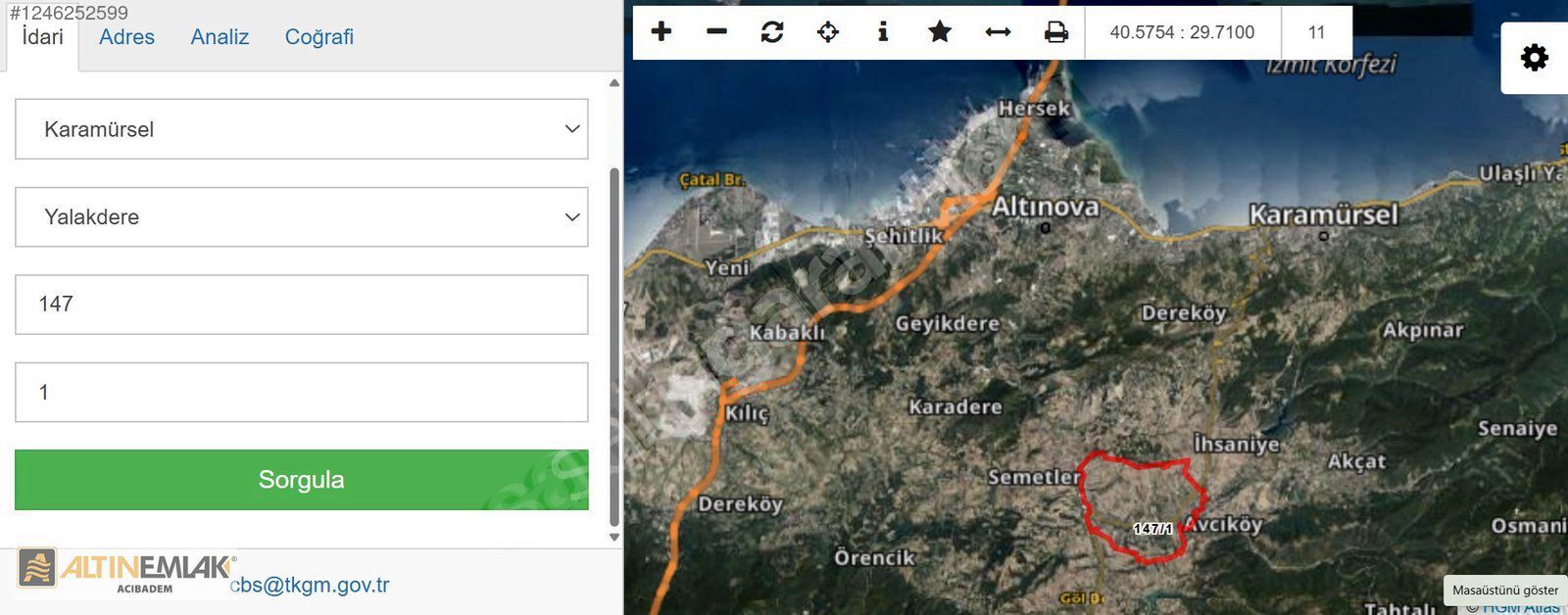The image size is (1568, 615).
Task: Expand the Yalakdere neighborhood dropdown
Action: coord(301,217)
